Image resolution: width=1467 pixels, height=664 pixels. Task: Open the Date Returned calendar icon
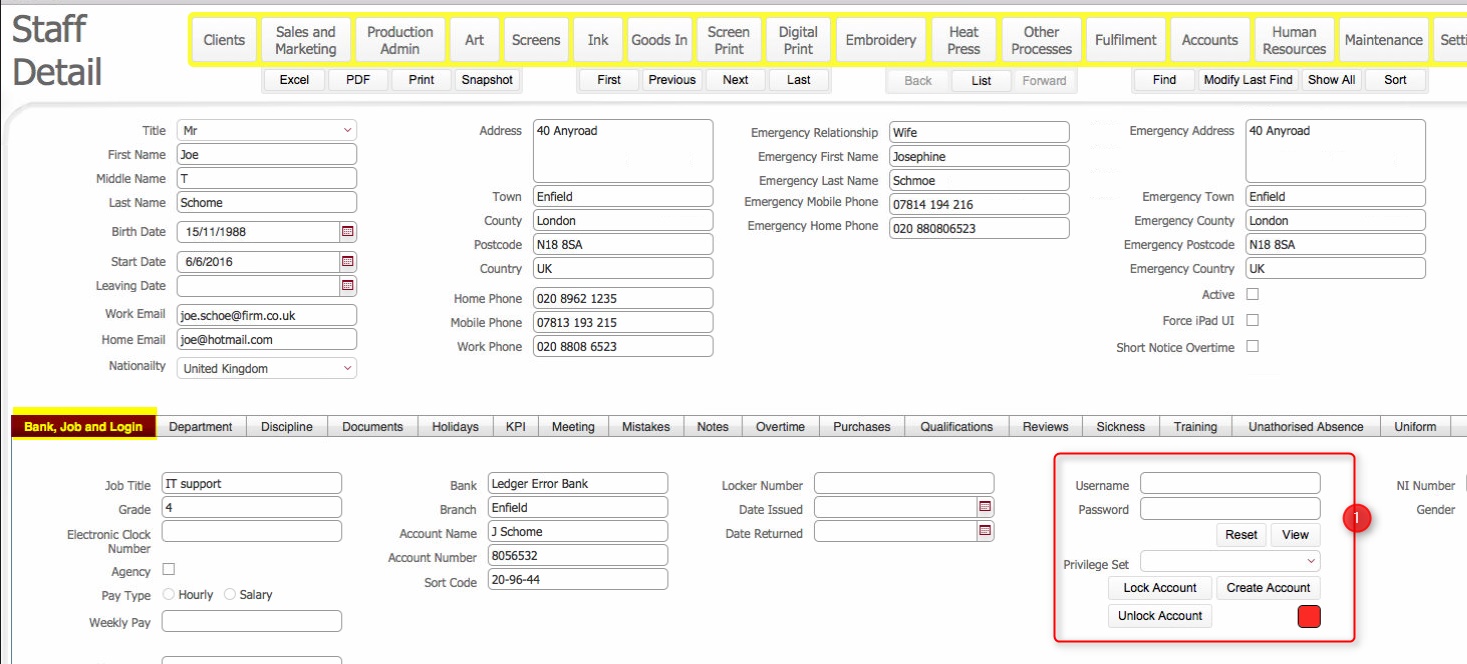[986, 532]
